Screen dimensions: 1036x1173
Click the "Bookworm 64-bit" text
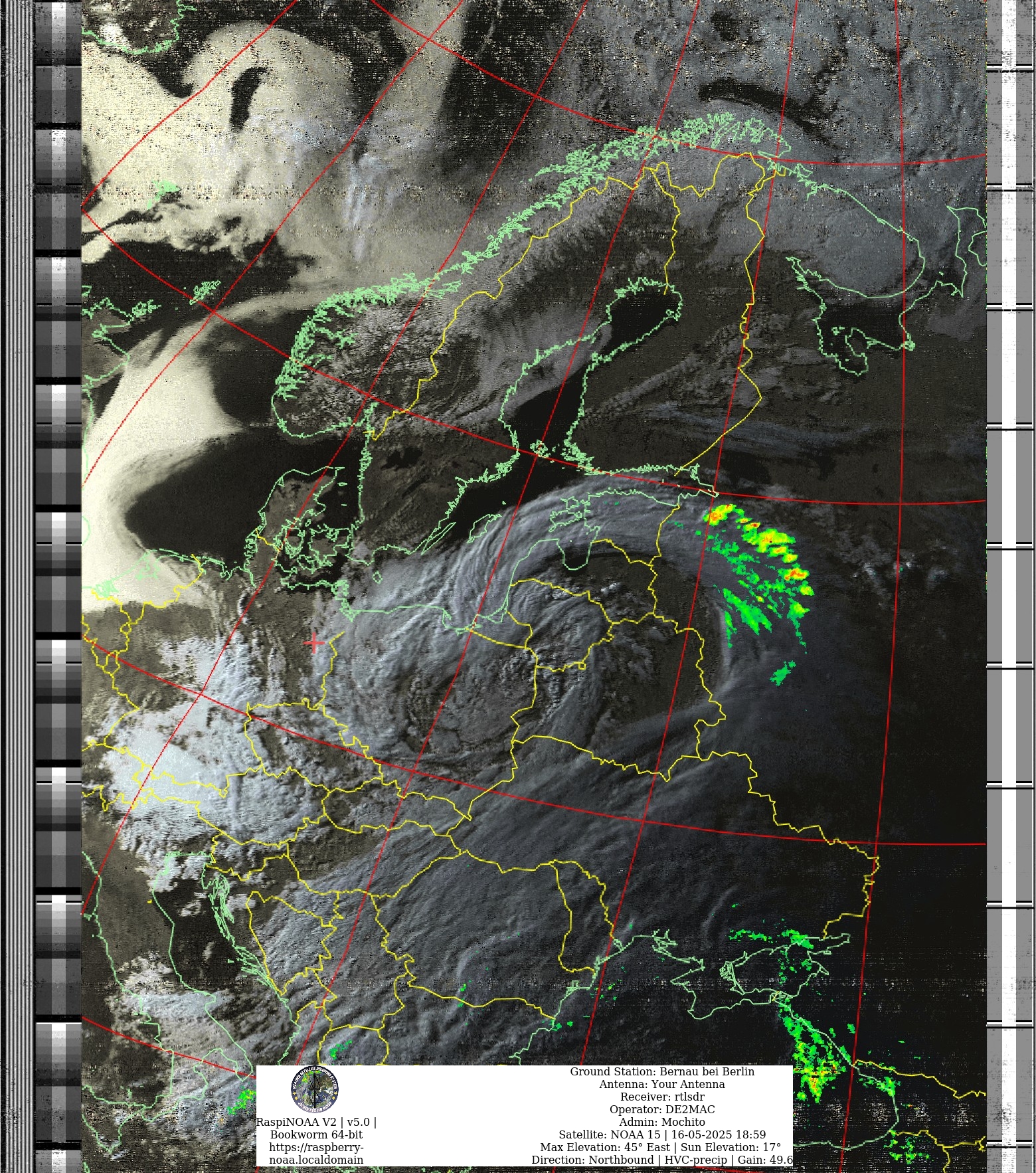click(316, 1134)
